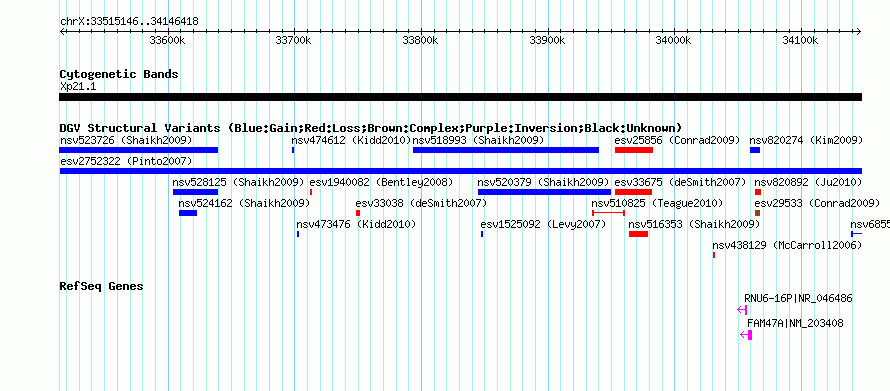Click the nsv820892 (Ju2010) label
The height and width of the screenshot is (391, 890).
point(808,182)
